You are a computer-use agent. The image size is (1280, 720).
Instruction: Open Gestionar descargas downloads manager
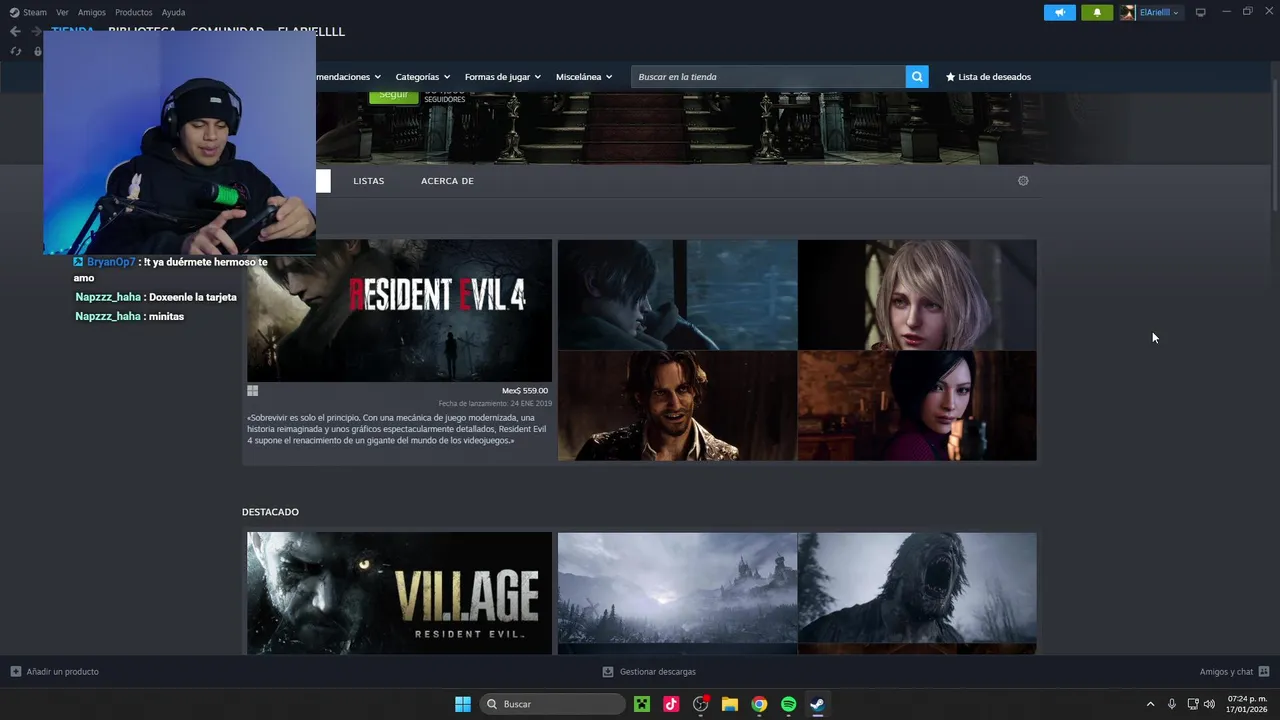649,672
